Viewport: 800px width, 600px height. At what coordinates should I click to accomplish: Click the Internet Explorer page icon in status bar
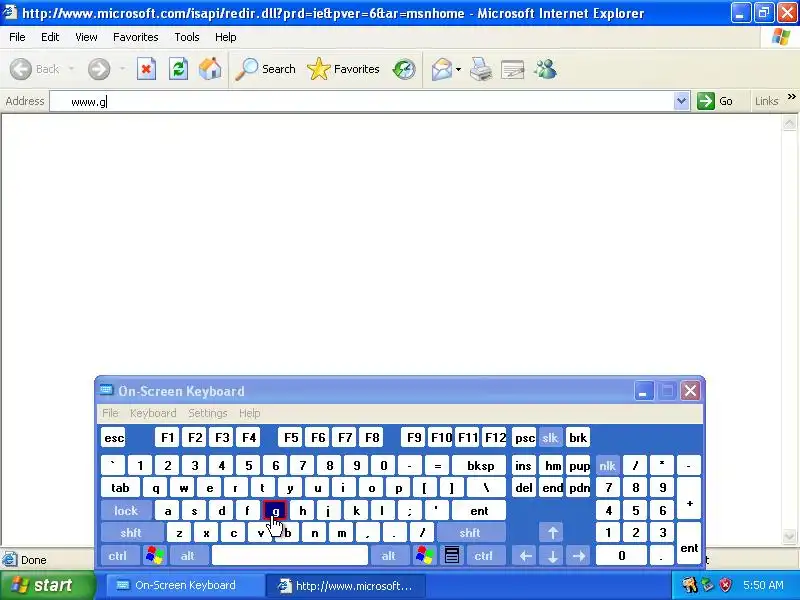9,560
